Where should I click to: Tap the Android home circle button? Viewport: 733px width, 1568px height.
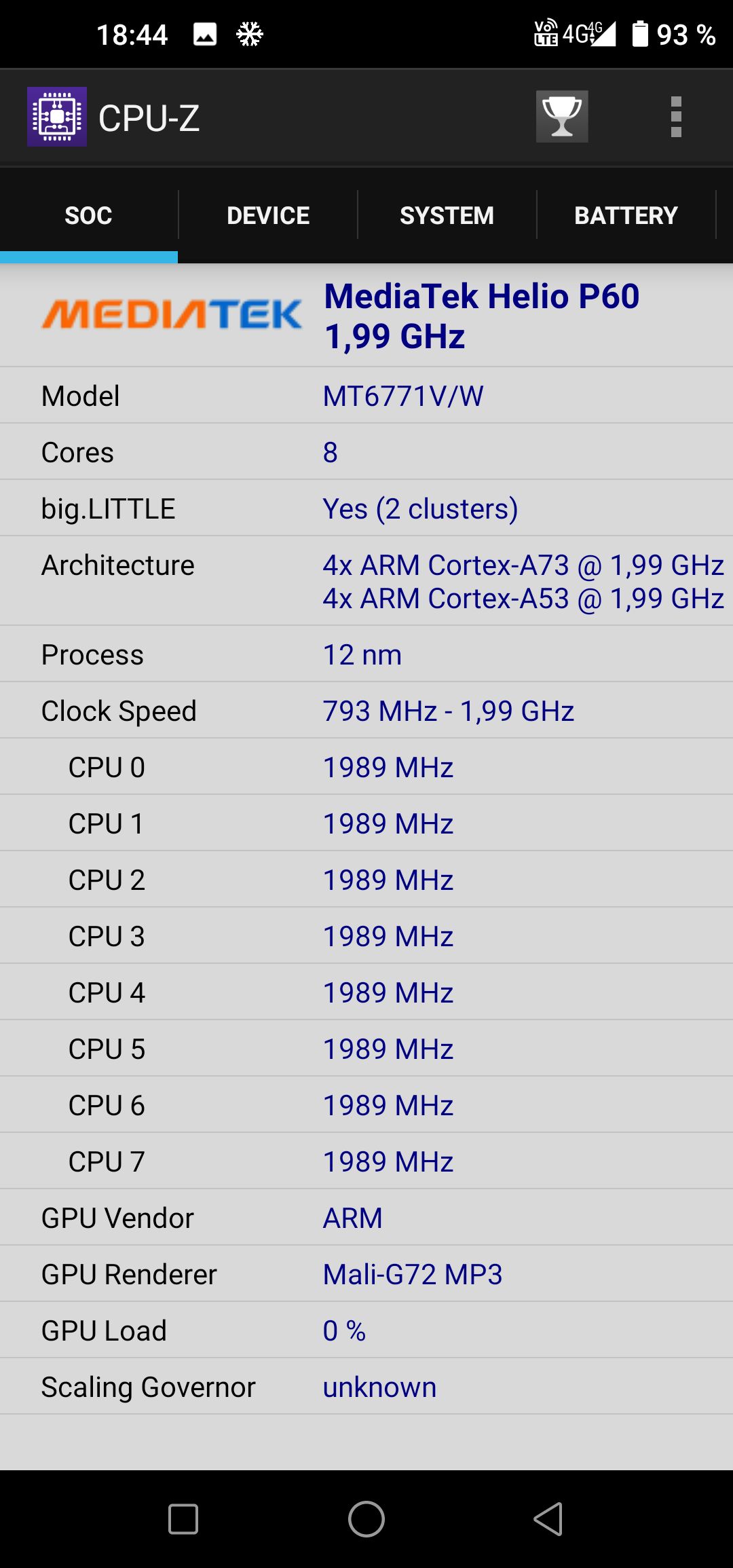tap(366, 1519)
